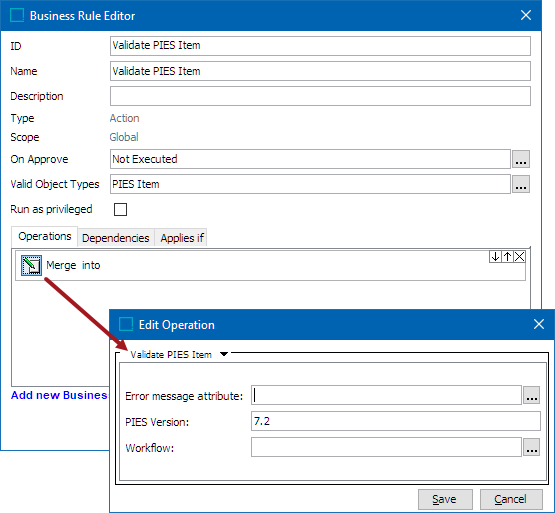The image size is (555, 513).
Task: Click the Add new Business link
Action: [x=59, y=395]
